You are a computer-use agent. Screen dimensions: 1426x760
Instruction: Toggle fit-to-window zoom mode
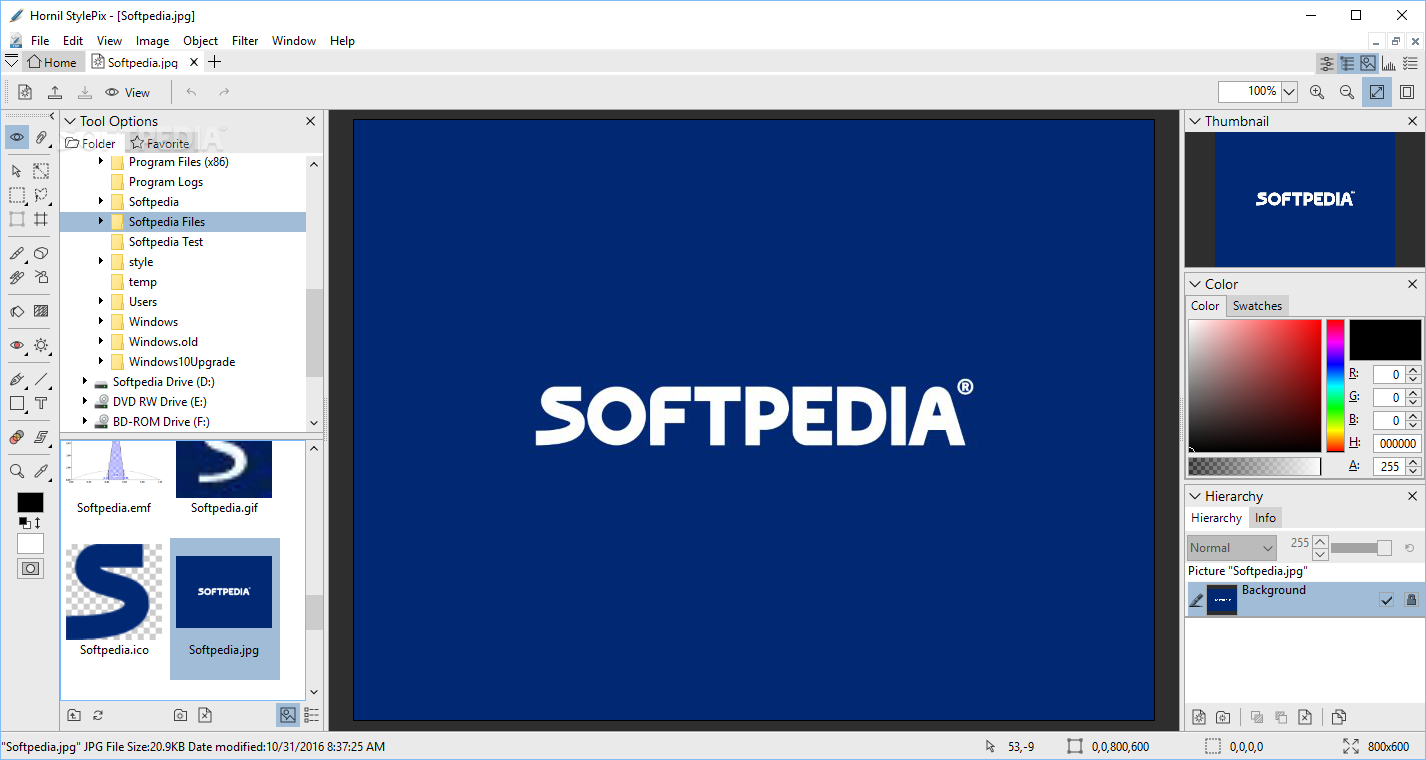pos(1377,92)
